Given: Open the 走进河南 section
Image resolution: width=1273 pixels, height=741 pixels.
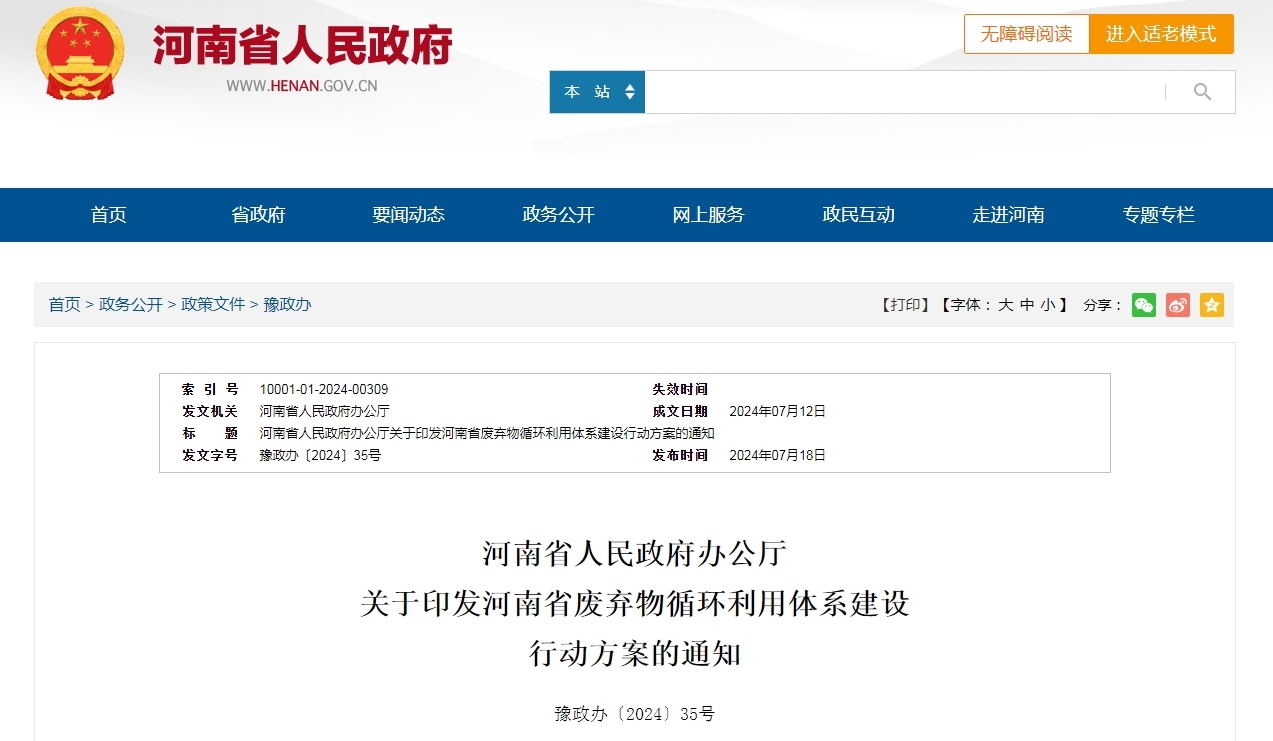Looking at the screenshot, I should (x=1008, y=214).
